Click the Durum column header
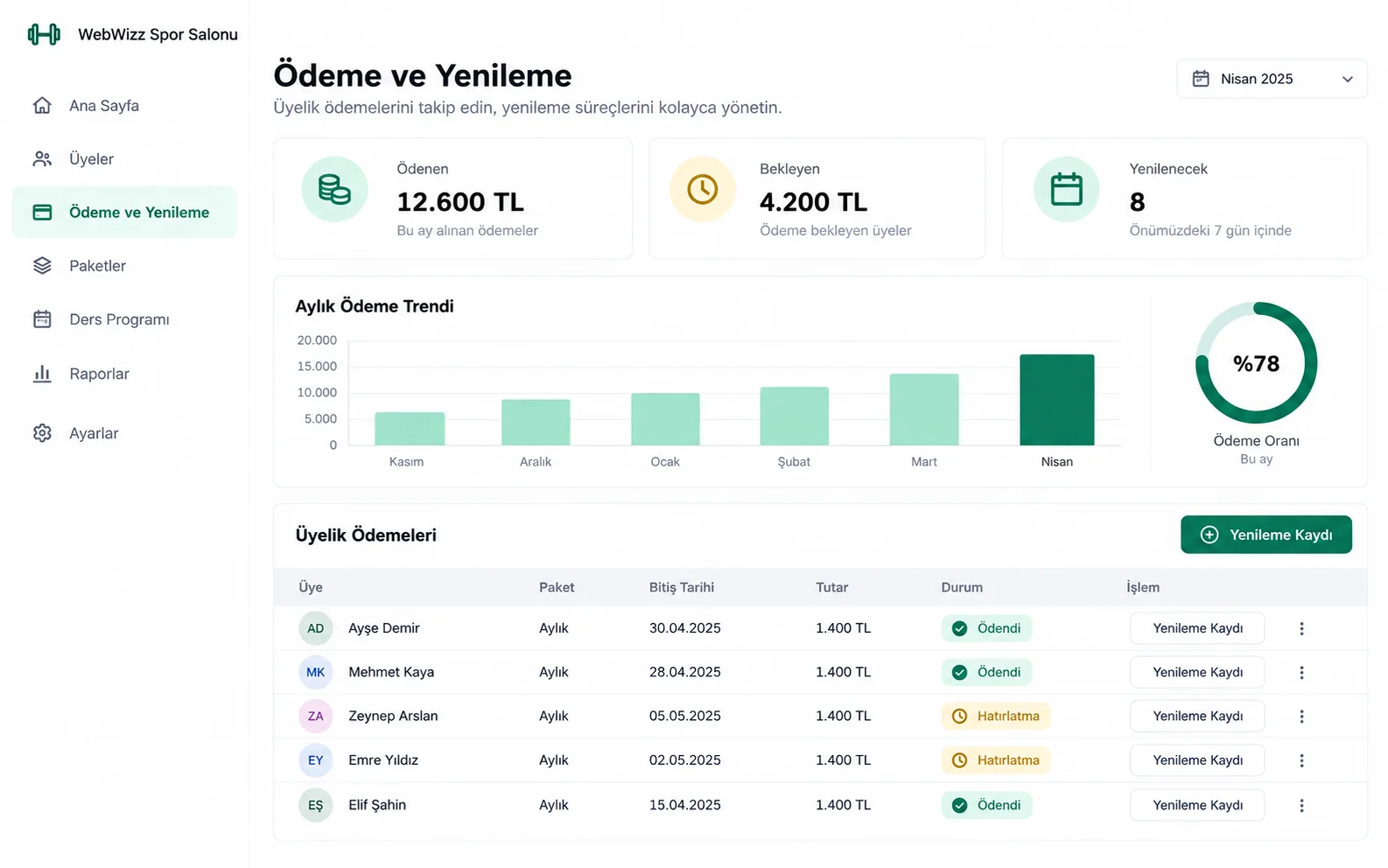Screen dimensions: 1388x868 click(962, 587)
